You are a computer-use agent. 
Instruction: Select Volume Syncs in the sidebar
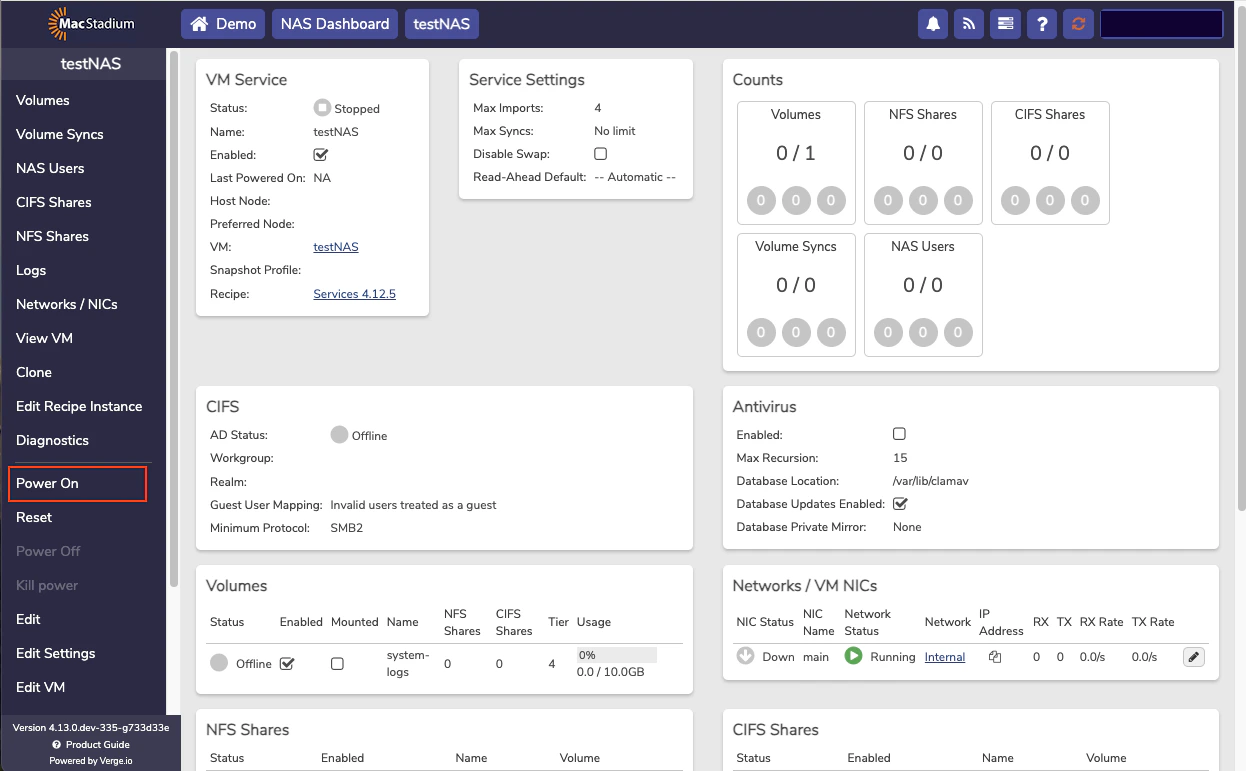tap(60, 134)
